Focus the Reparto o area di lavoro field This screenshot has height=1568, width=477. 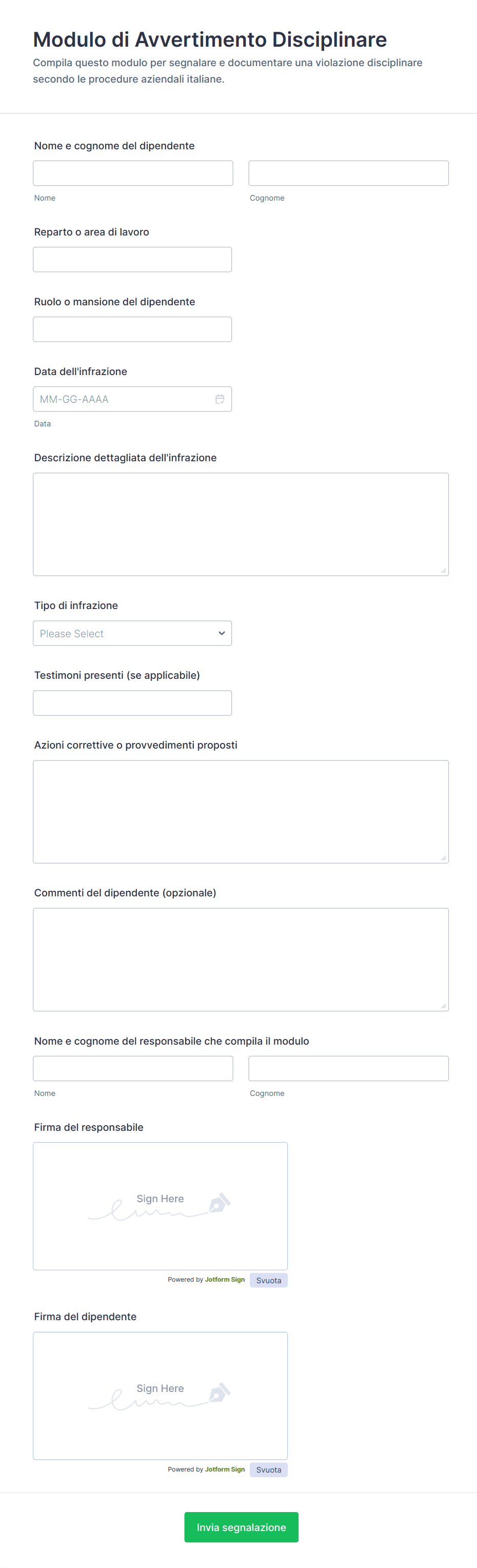[132, 259]
